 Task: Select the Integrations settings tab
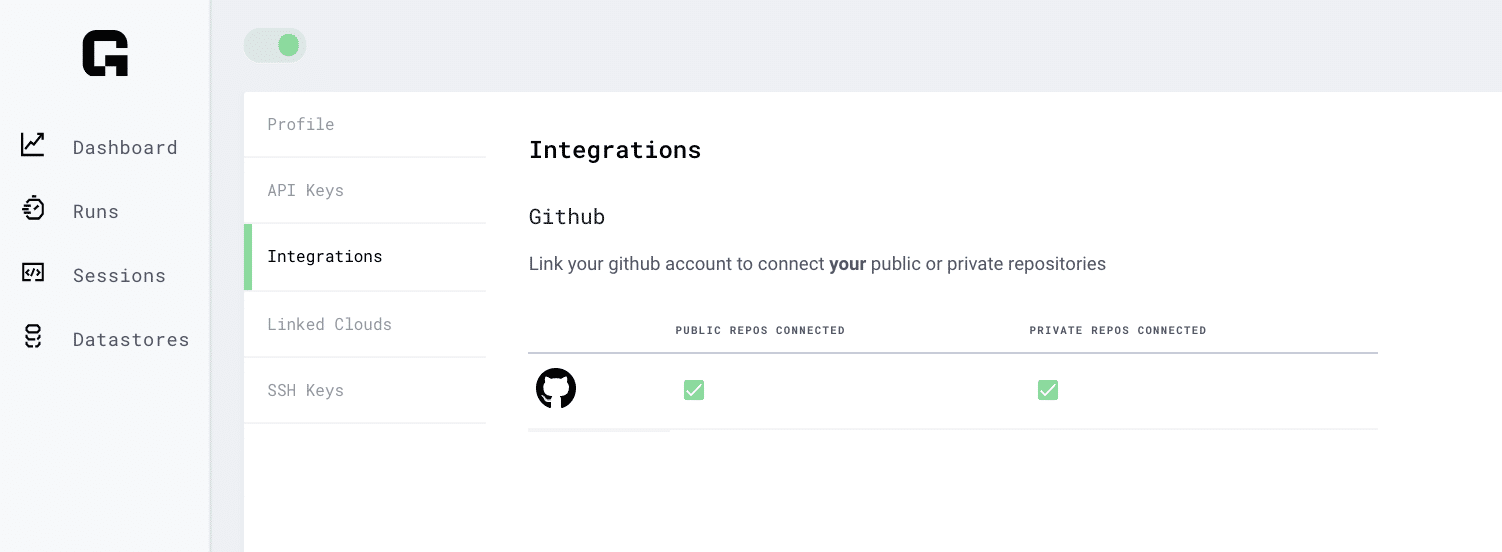325,257
